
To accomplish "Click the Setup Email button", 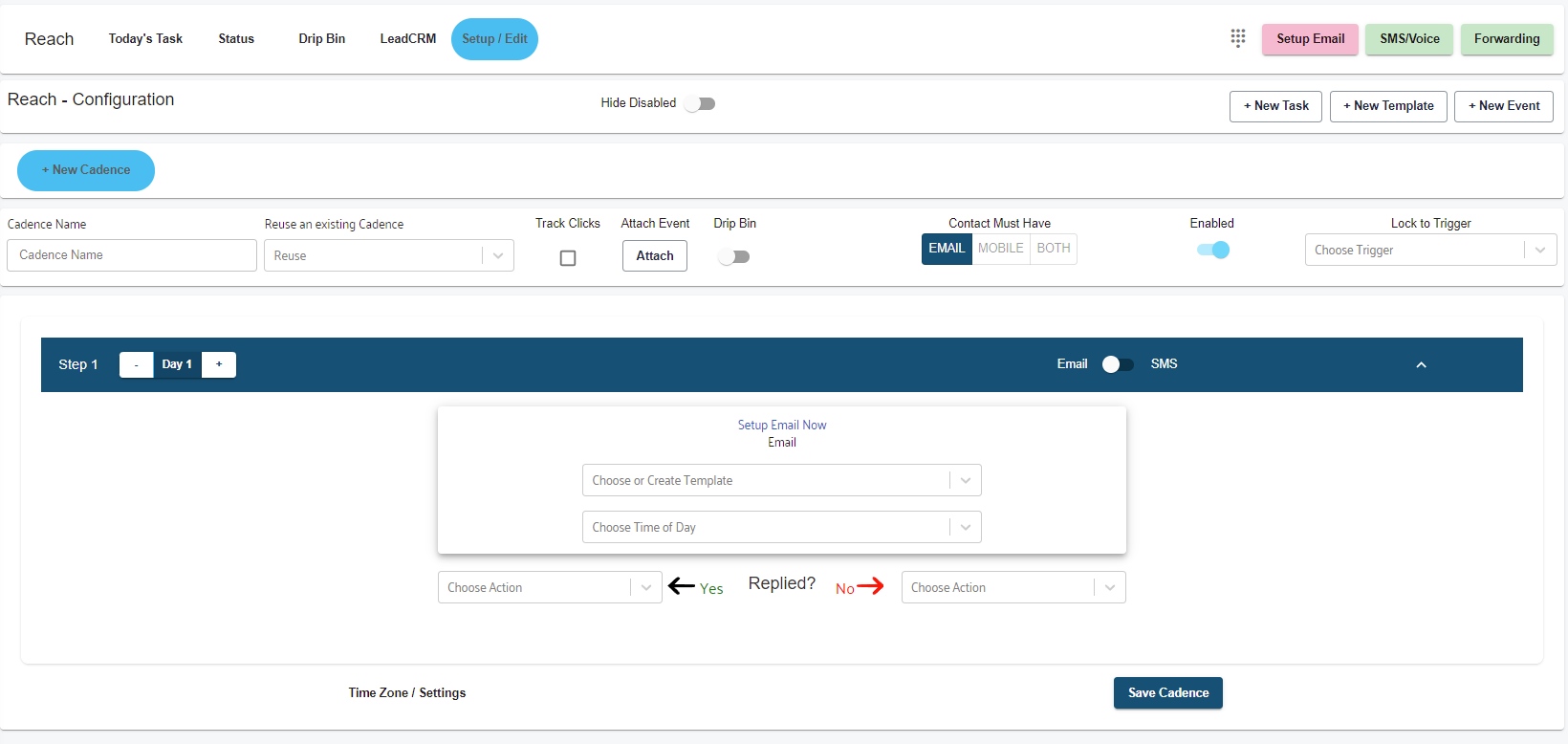I will pos(1310,39).
